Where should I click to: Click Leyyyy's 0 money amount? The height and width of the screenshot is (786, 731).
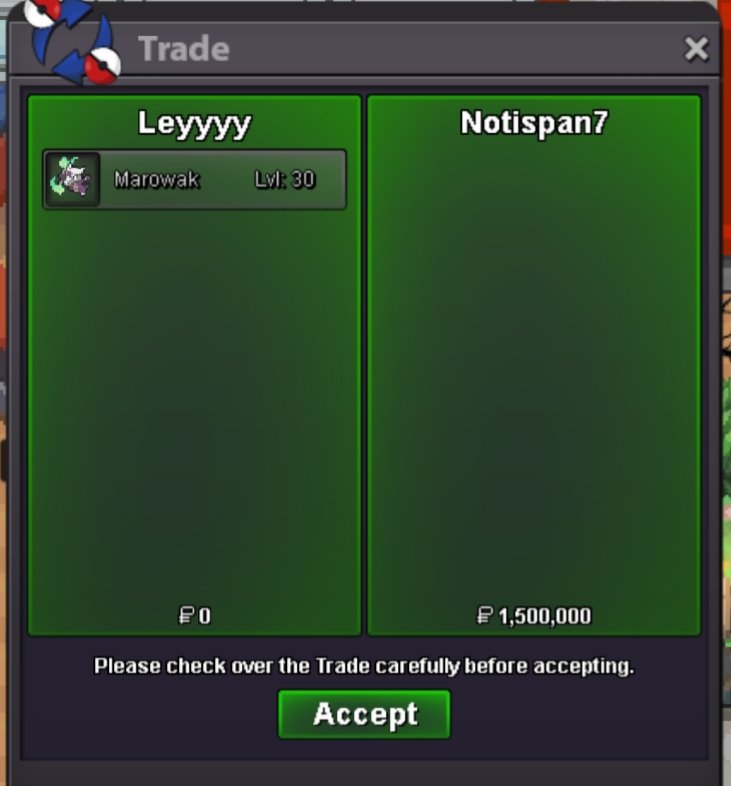(x=205, y=616)
